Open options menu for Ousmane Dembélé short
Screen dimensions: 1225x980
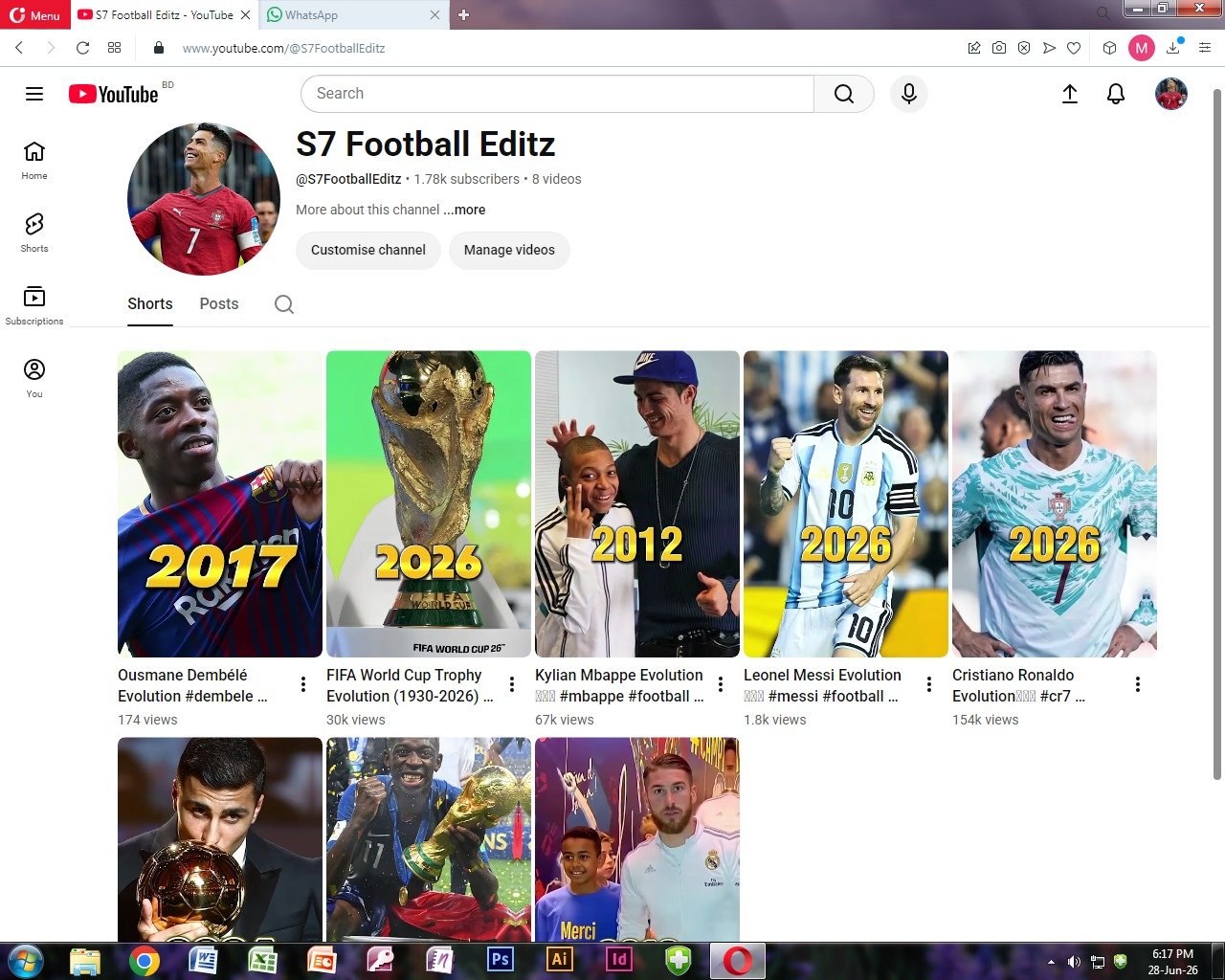(303, 684)
